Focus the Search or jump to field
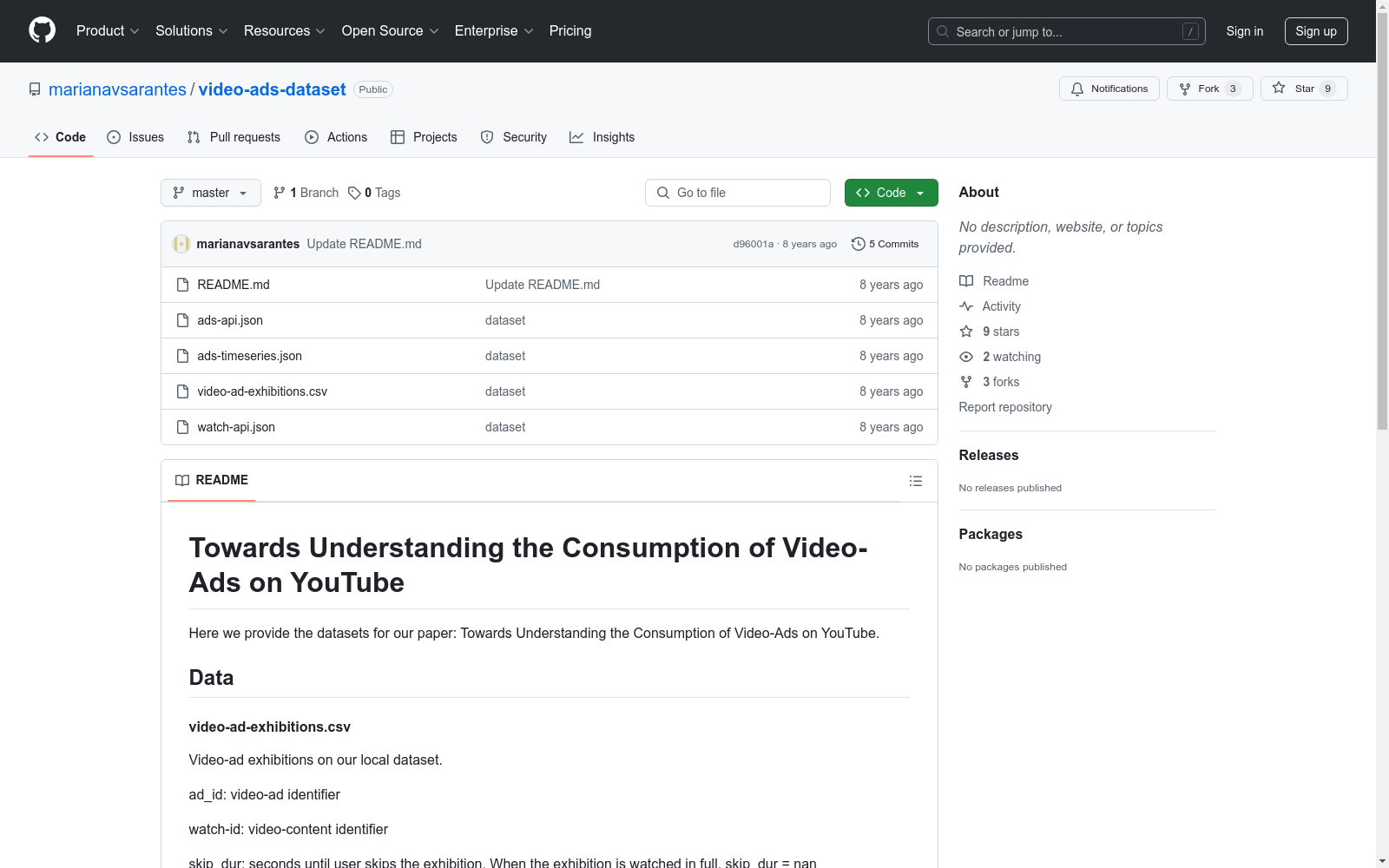 pyautogui.click(x=1067, y=31)
